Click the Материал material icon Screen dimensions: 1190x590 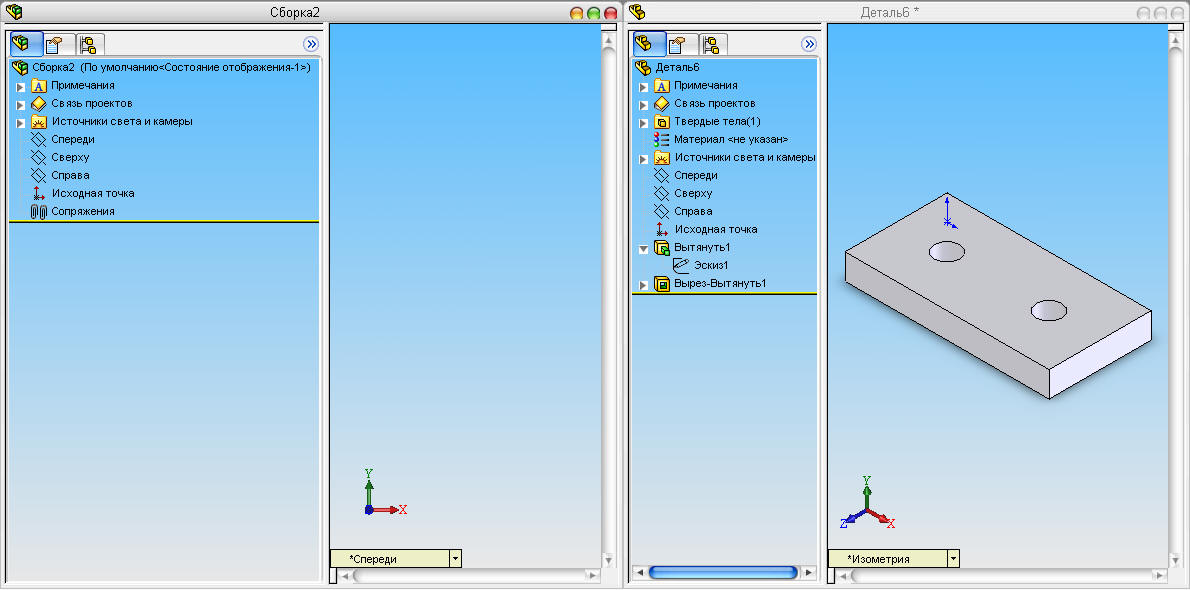pyautogui.click(x=662, y=140)
